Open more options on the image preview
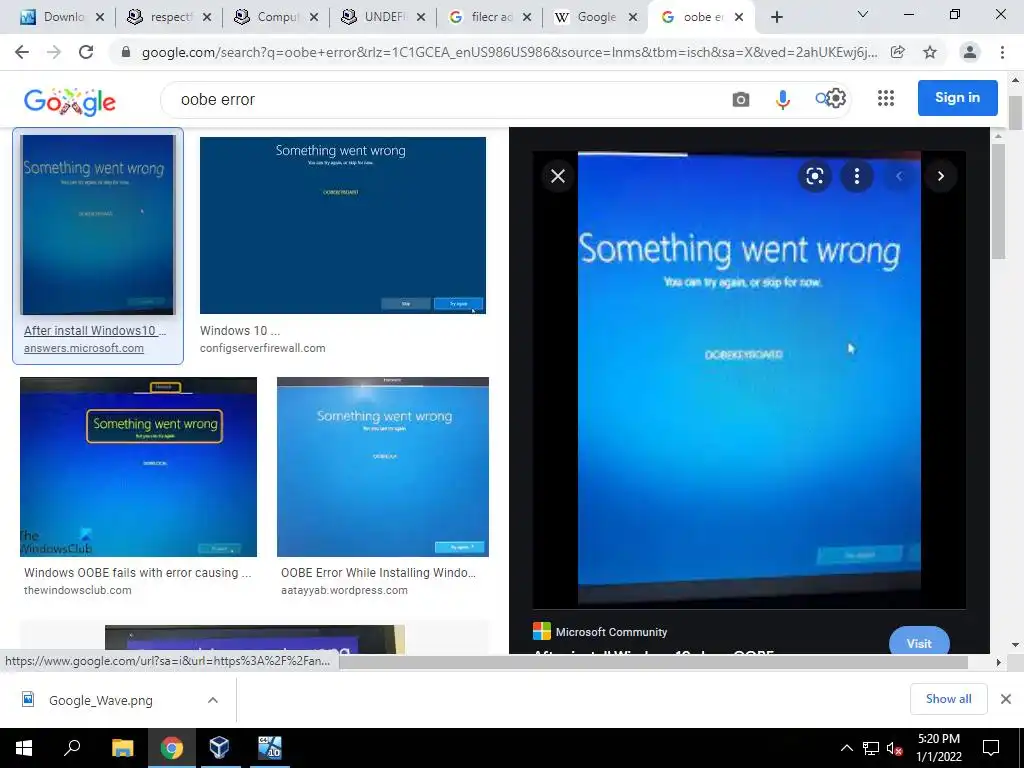 tap(857, 176)
